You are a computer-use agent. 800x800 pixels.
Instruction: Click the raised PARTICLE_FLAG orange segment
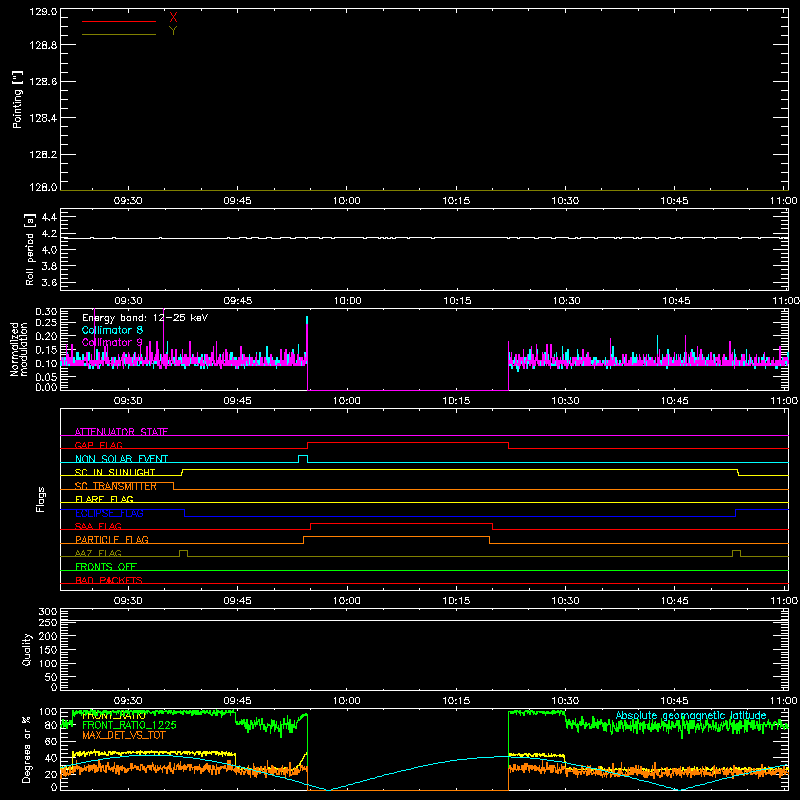coord(396,537)
